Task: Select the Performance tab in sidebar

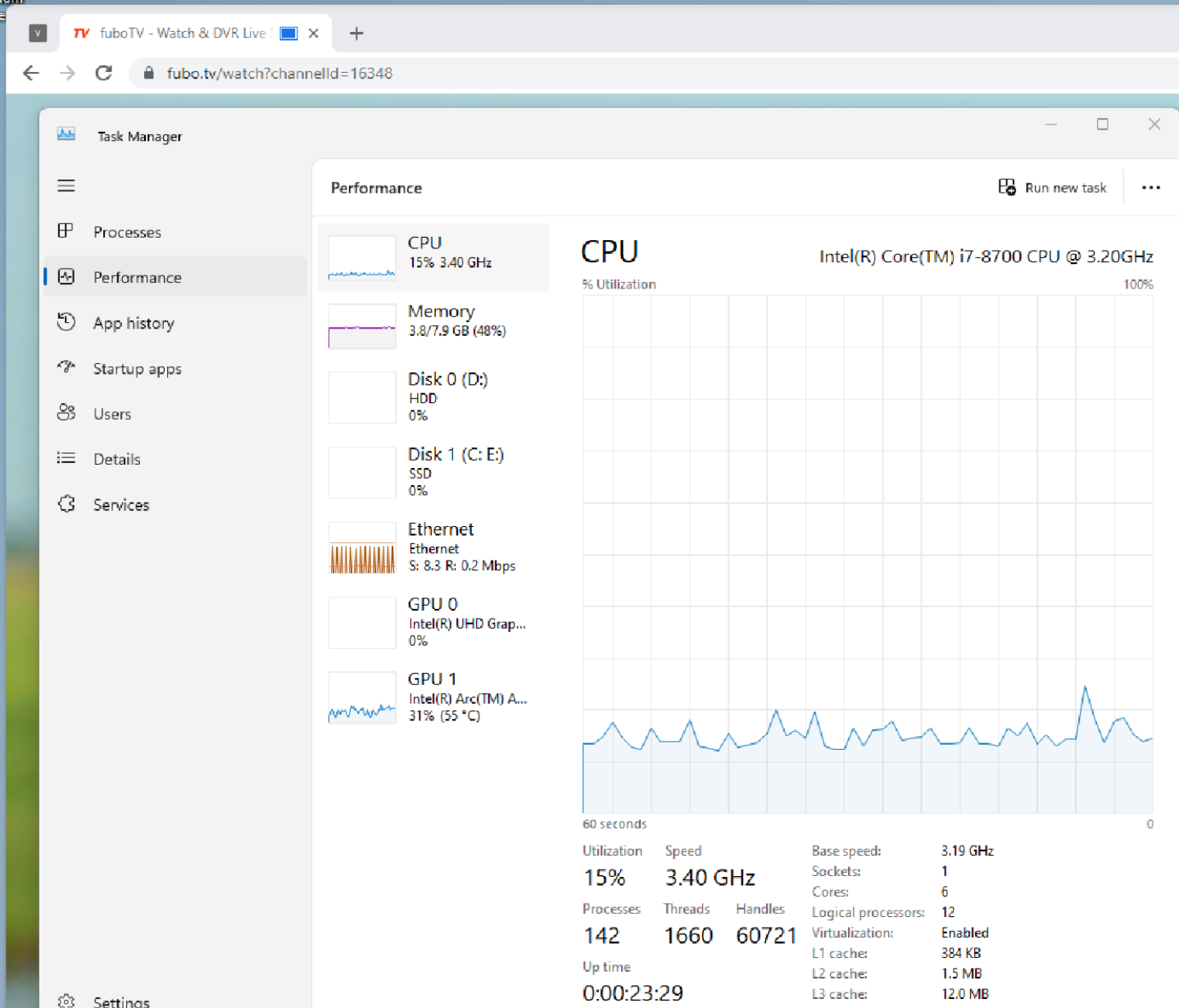Action: [x=137, y=277]
